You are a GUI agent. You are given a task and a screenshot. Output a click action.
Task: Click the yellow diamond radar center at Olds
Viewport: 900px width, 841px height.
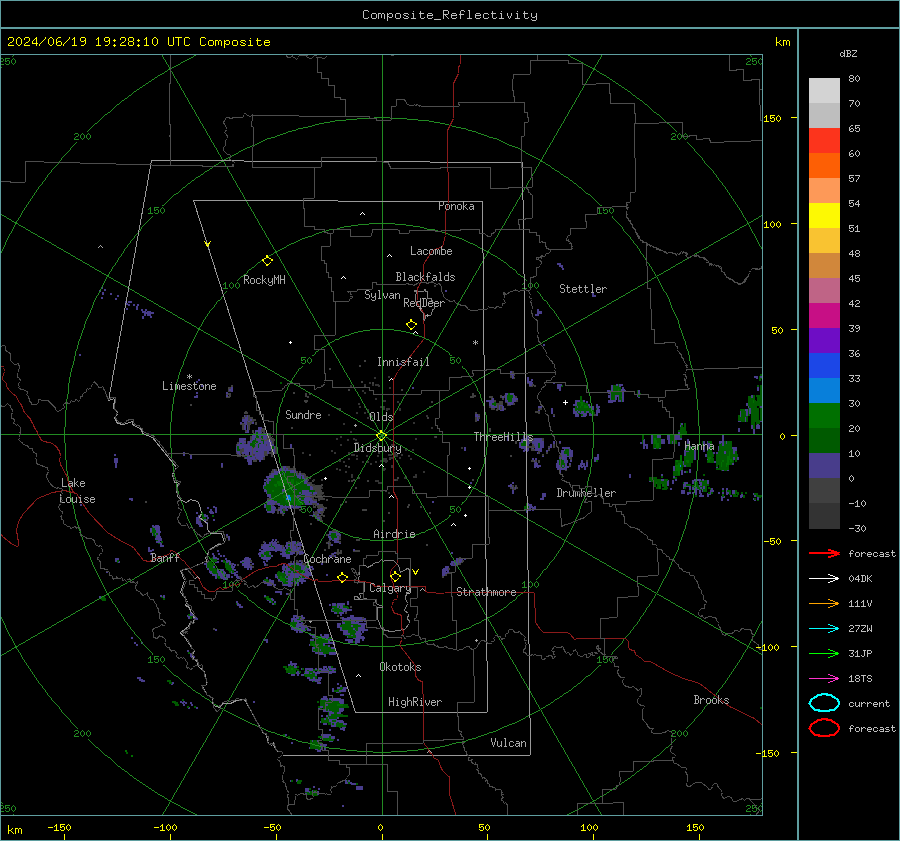[x=381, y=436]
